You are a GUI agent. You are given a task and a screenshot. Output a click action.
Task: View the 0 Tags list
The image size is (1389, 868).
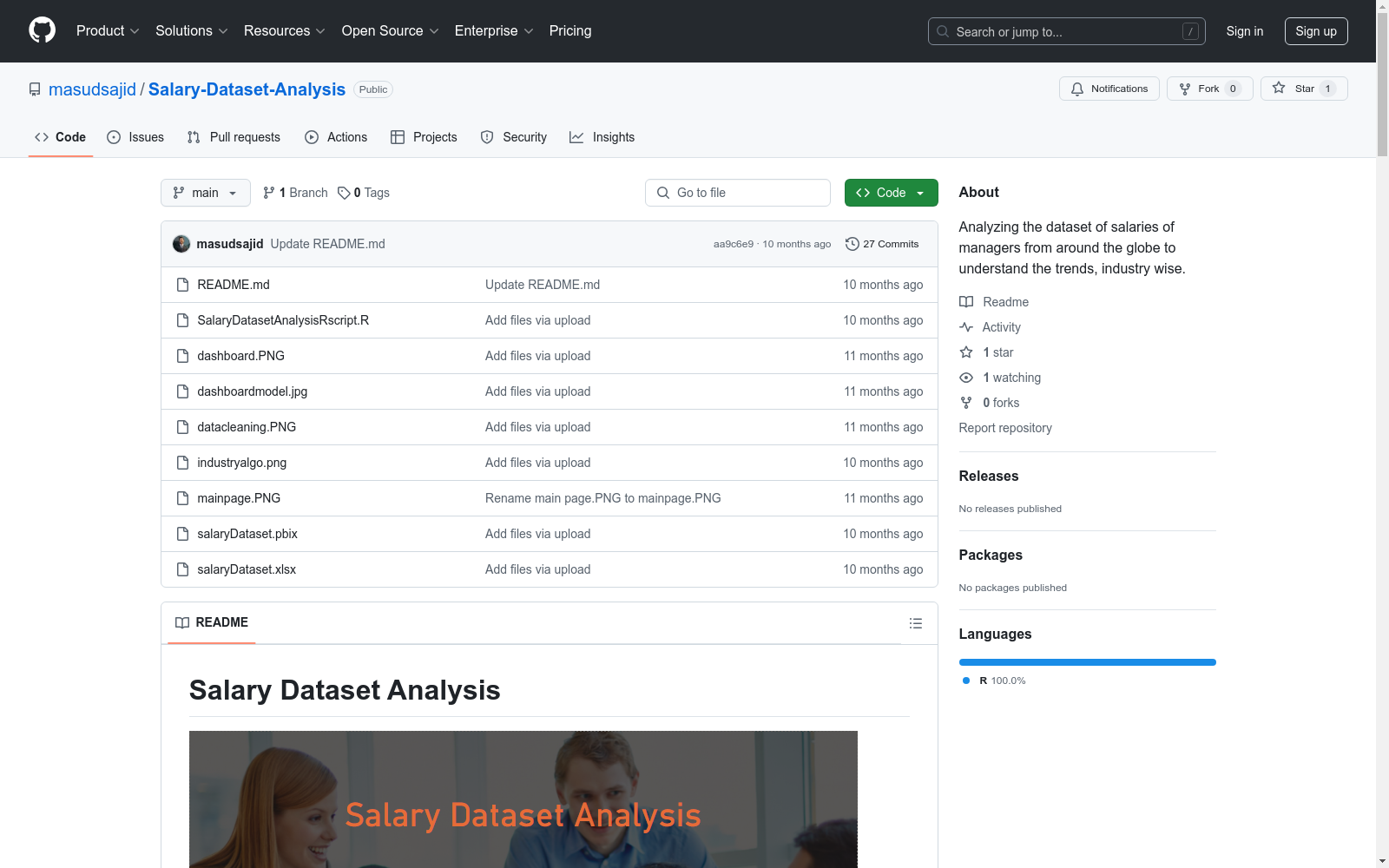pos(364,193)
